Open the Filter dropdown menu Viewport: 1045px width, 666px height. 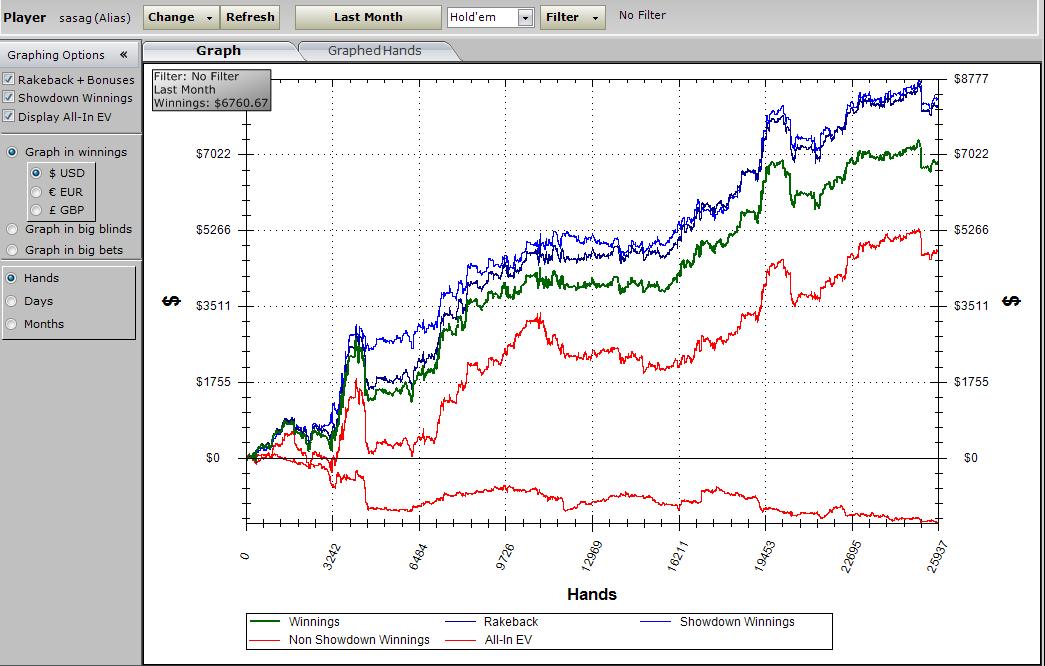click(573, 17)
